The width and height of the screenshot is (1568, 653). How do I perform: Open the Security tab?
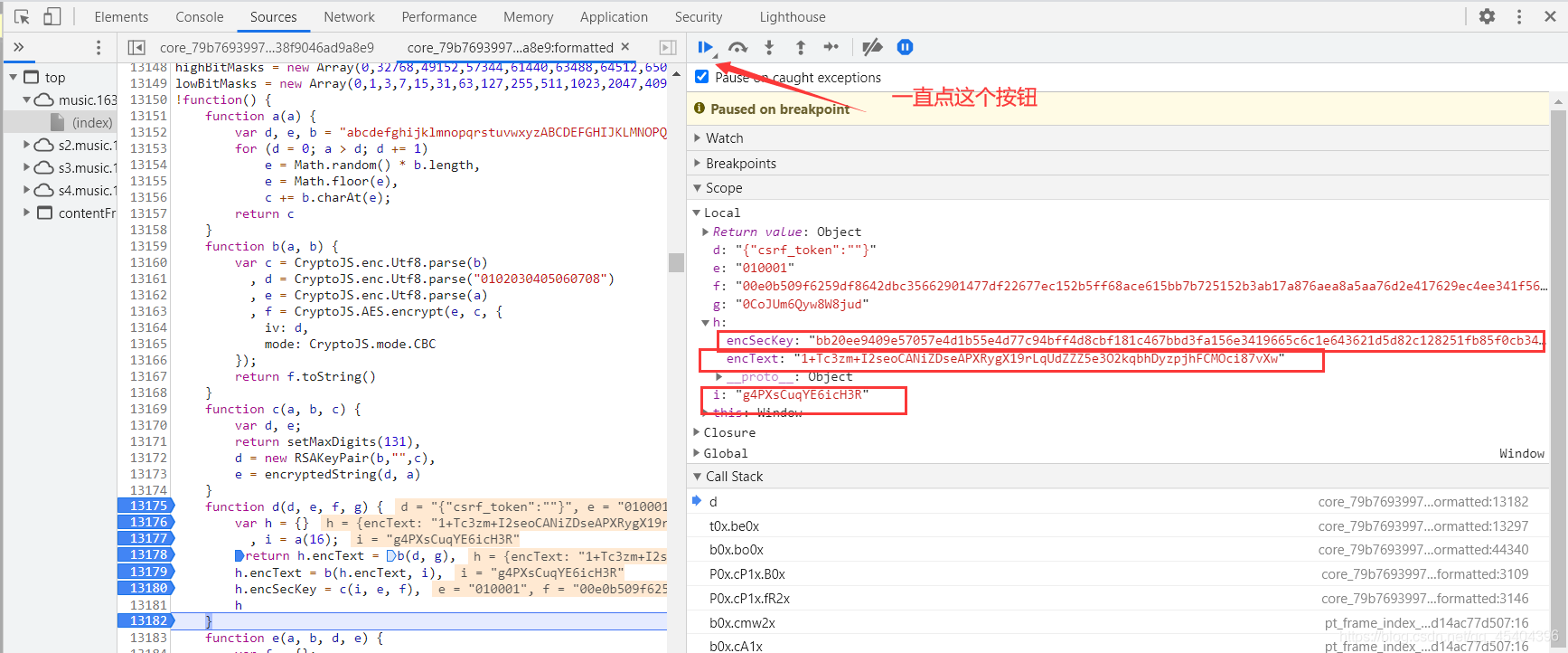click(x=699, y=16)
